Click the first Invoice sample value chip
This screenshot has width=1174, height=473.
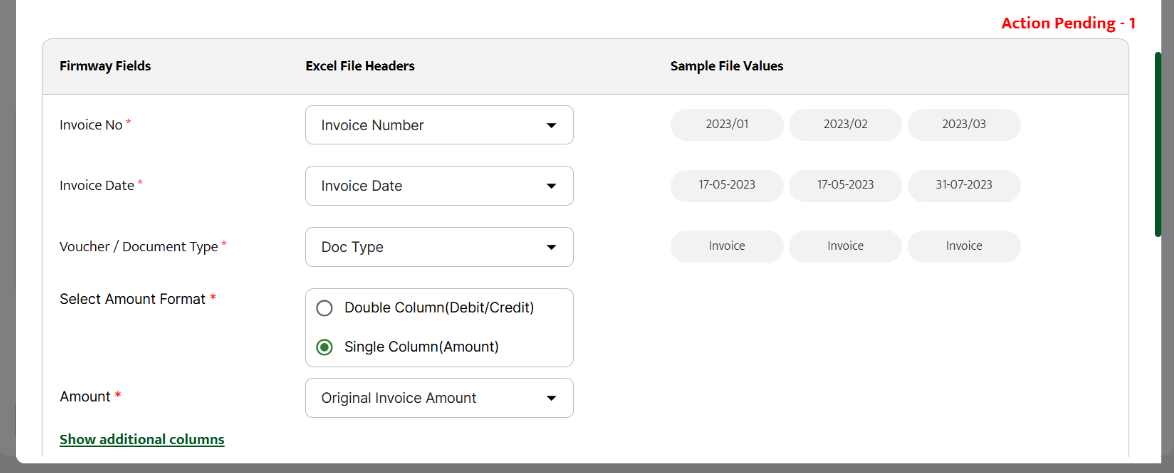(727, 246)
